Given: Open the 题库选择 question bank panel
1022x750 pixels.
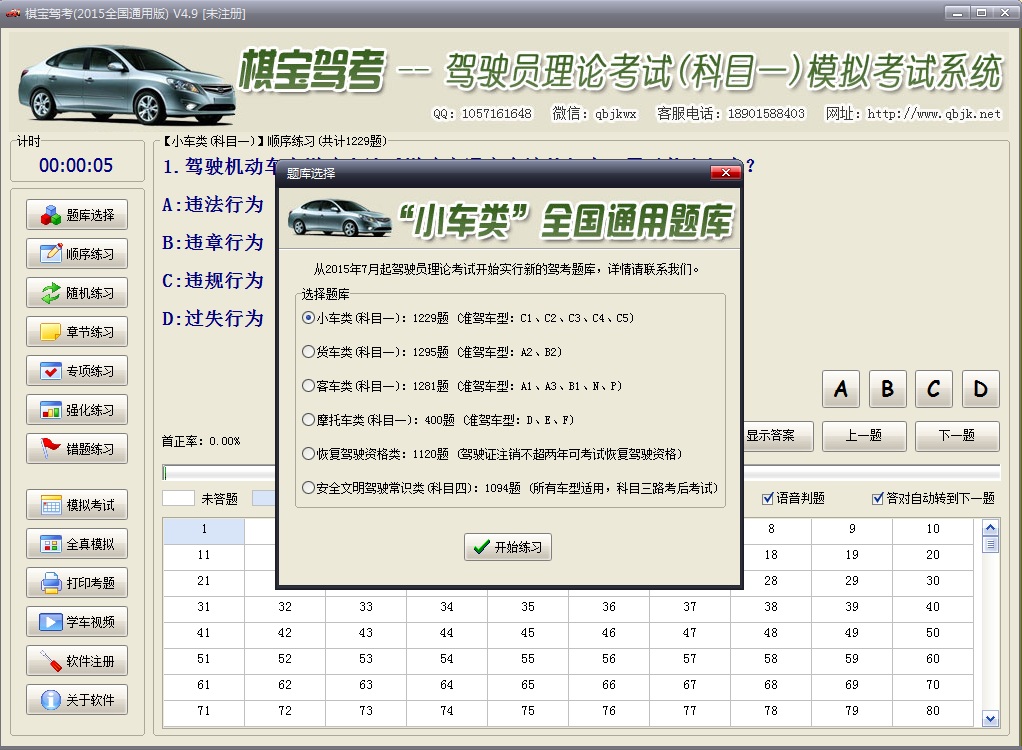Looking at the screenshot, I should [75, 213].
